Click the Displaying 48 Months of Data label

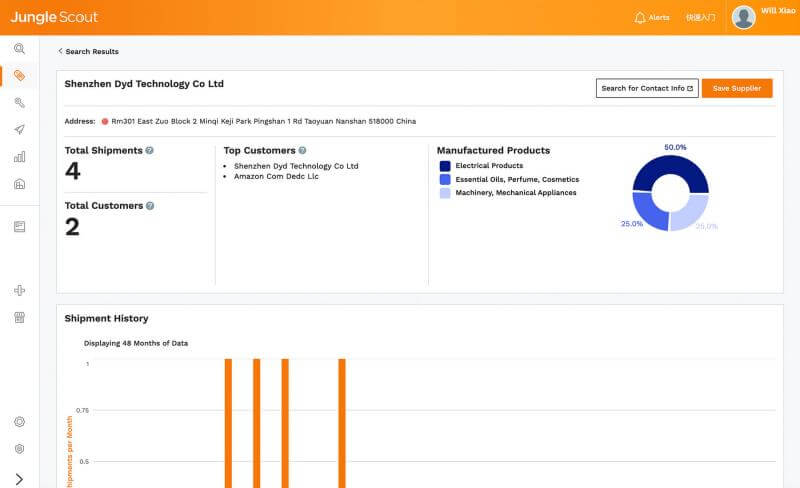pos(136,344)
